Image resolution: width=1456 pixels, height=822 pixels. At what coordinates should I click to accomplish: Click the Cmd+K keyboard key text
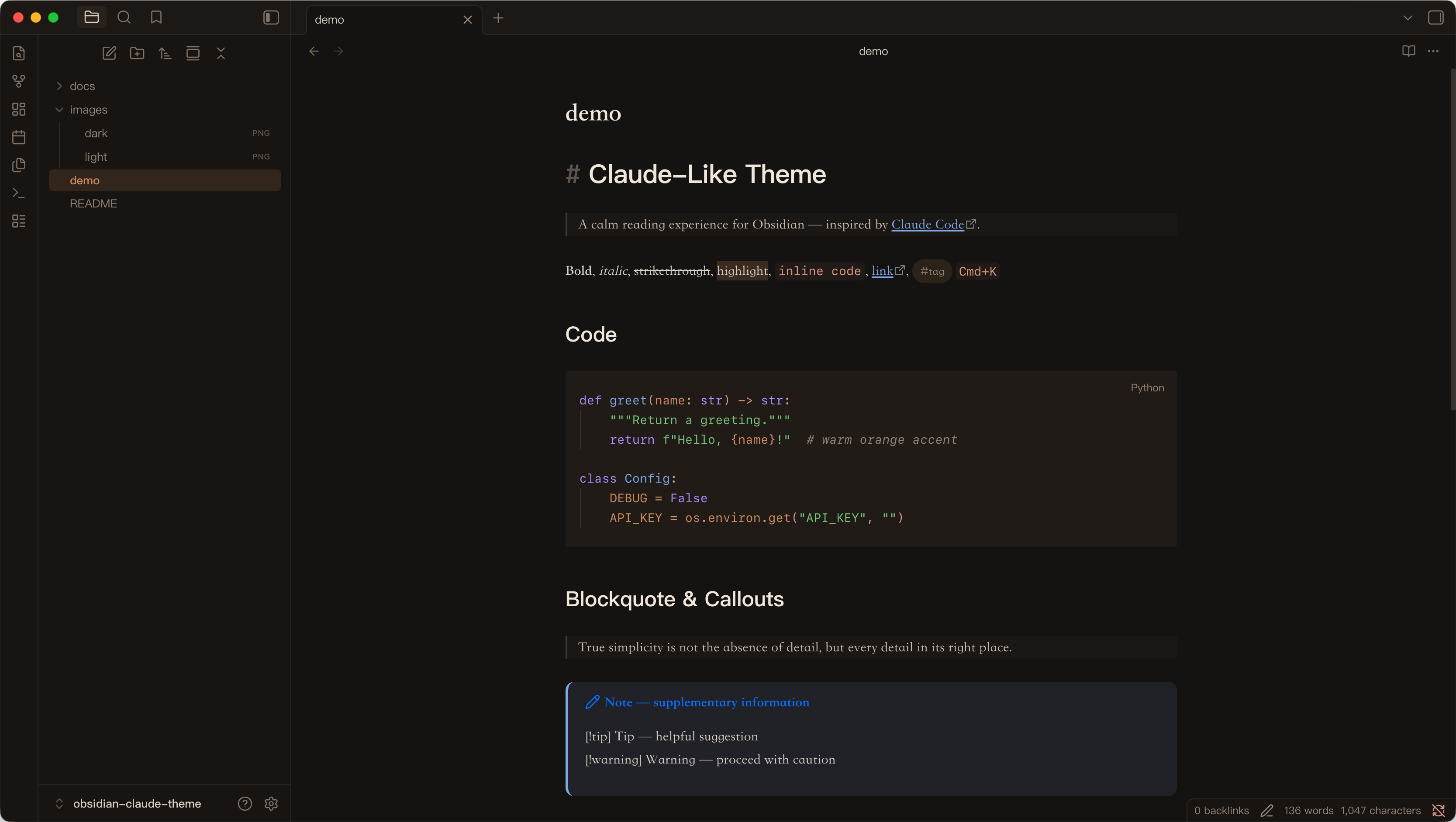[977, 271]
